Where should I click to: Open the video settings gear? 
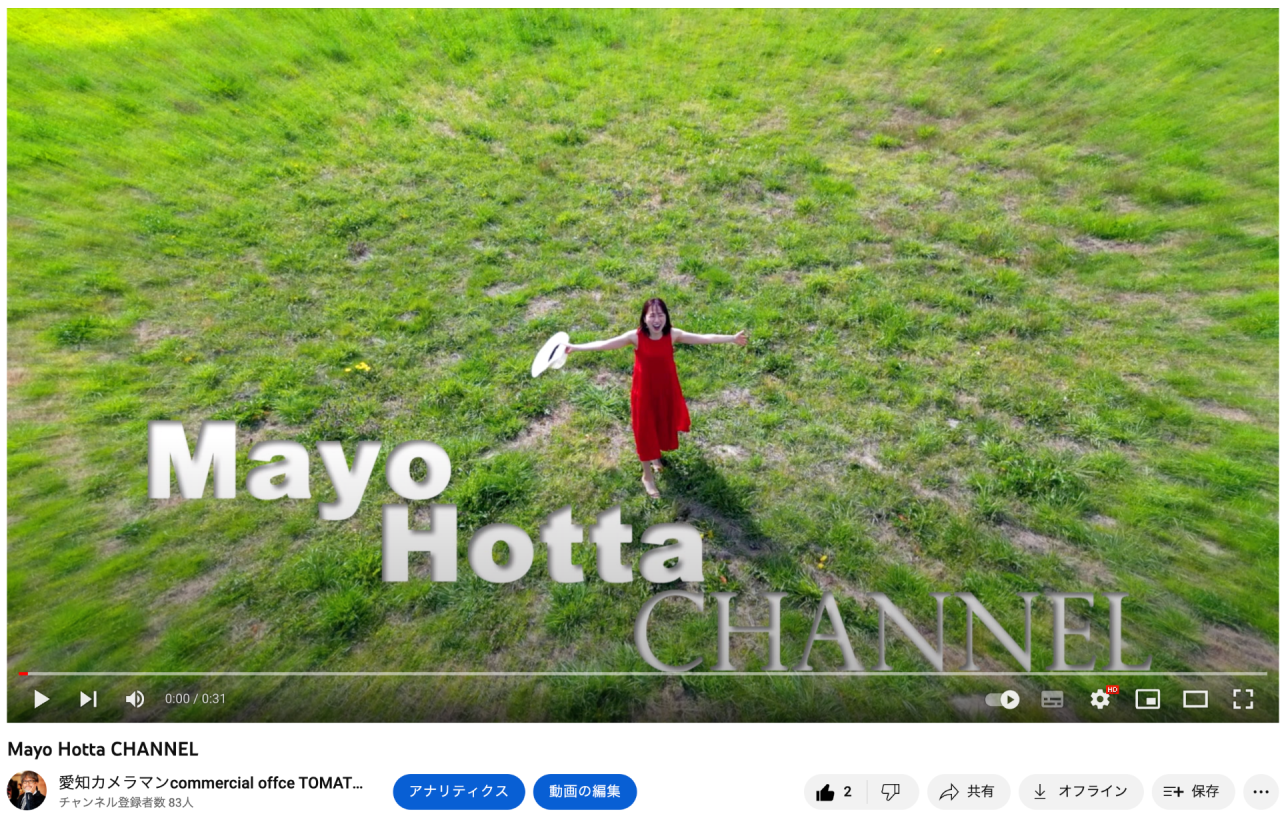pos(1100,699)
